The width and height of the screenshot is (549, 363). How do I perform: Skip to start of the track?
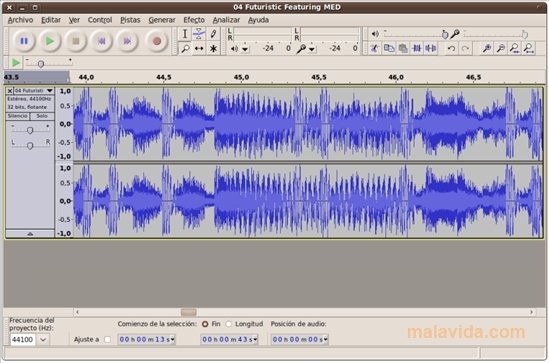102,41
